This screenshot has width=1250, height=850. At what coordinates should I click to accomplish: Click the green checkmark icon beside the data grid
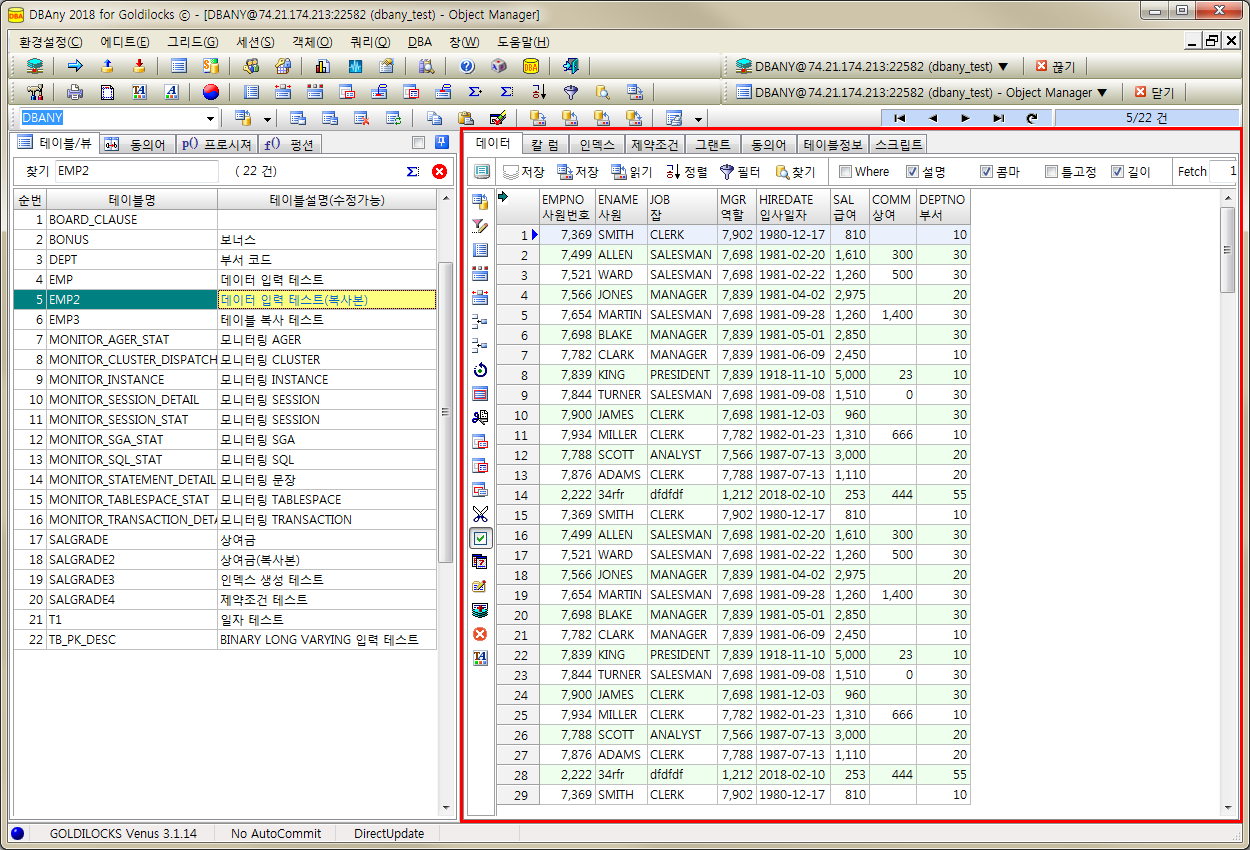point(480,538)
